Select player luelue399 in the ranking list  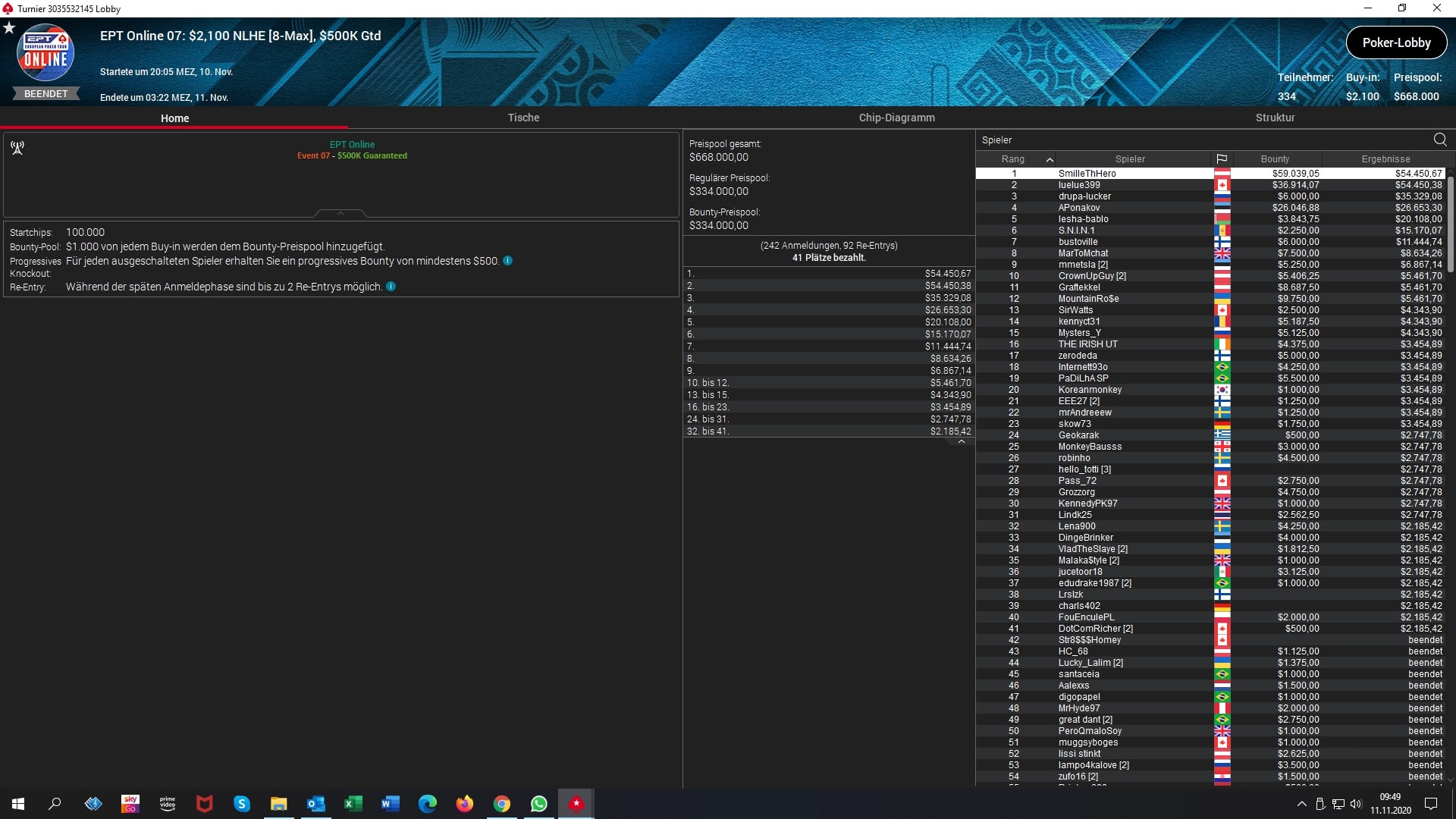click(x=1079, y=185)
